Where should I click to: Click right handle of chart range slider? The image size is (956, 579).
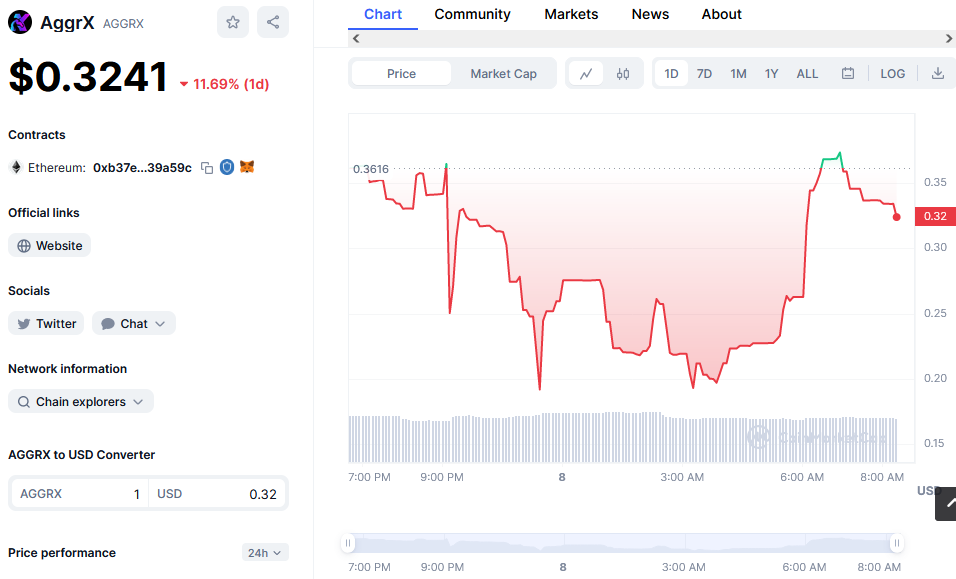[896, 542]
